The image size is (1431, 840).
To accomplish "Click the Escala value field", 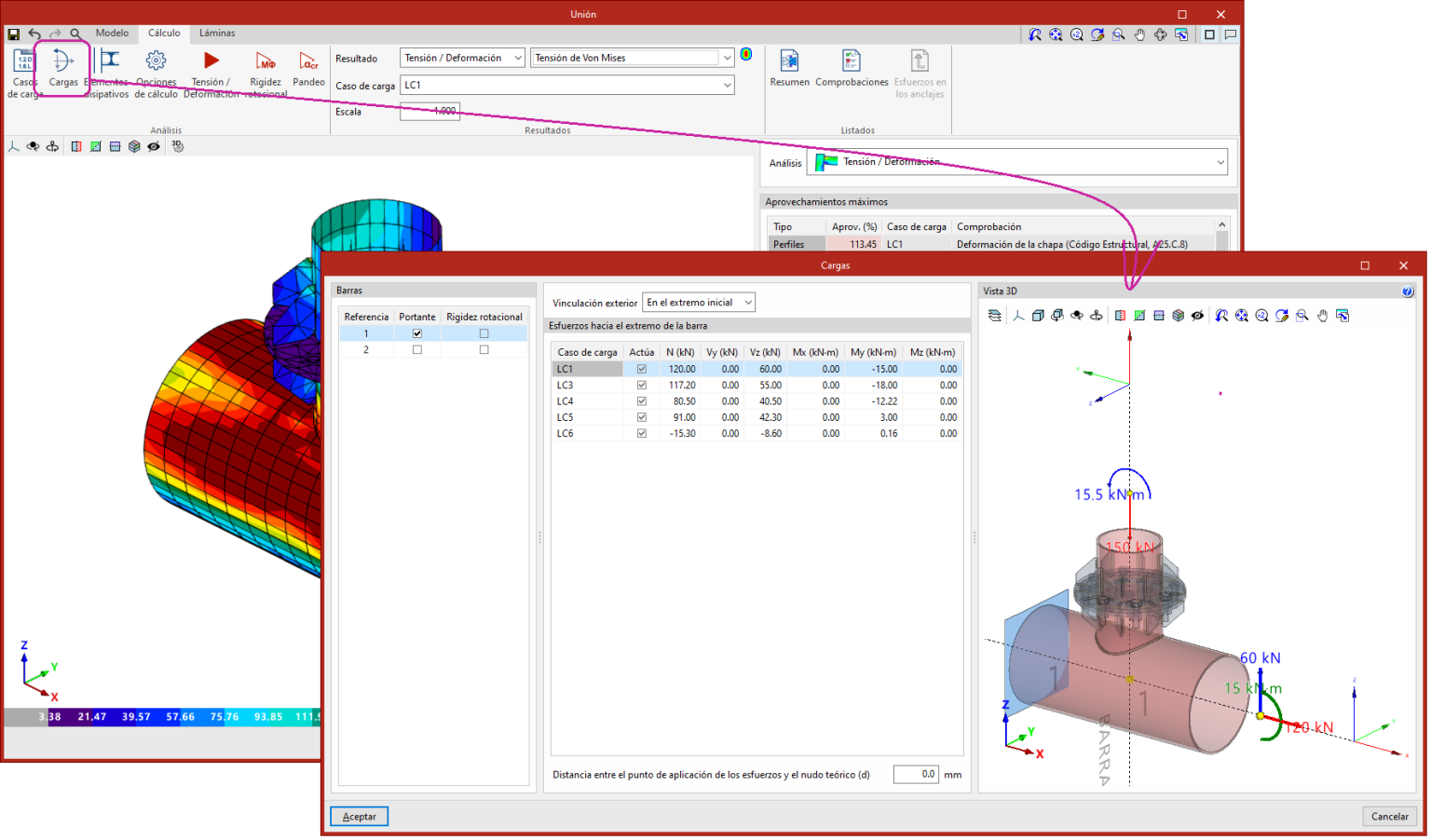I will [430, 111].
